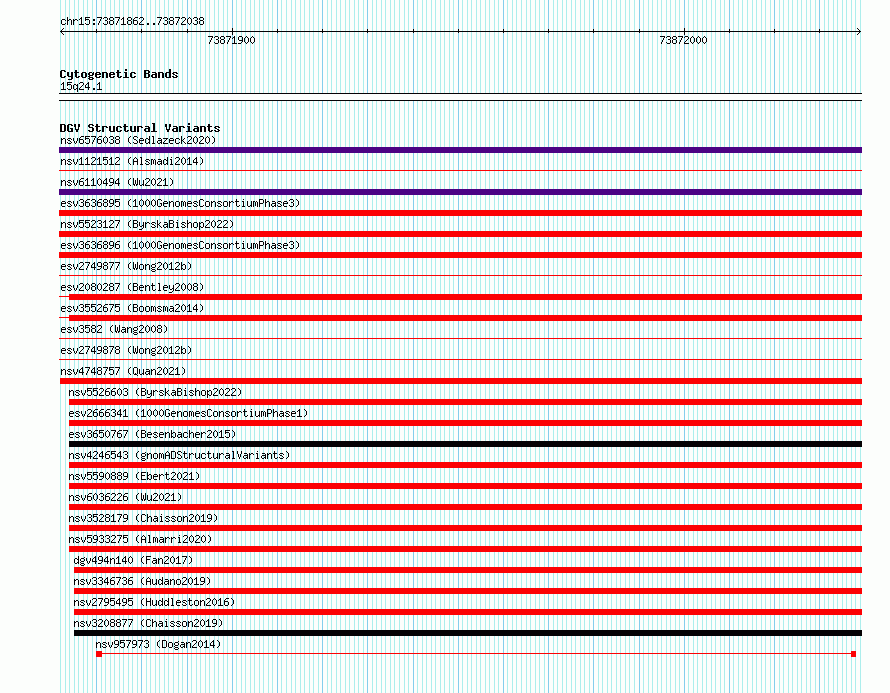Viewport: 890px width, 693px height.
Task: Click the 73871900 ruler coordinate
Action: click(x=232, y=40)
